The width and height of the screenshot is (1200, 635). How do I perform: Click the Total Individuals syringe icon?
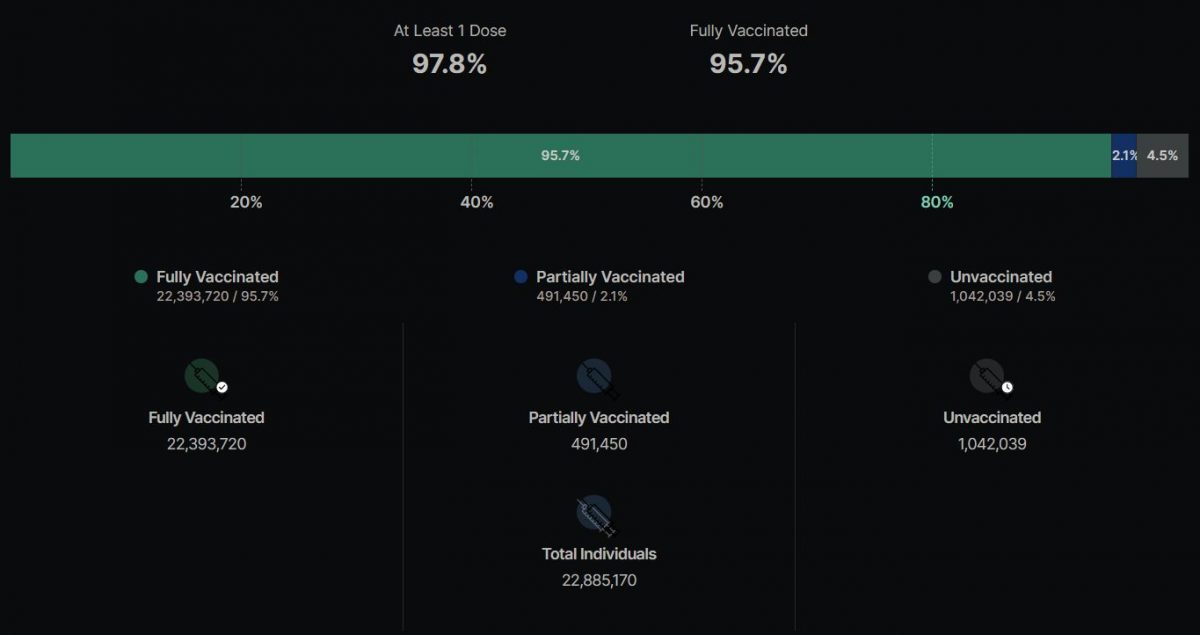pos(598,514)
